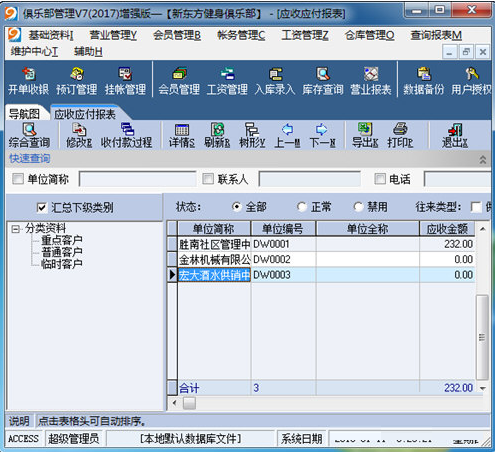Exit the report with 退出

(455, 135)
